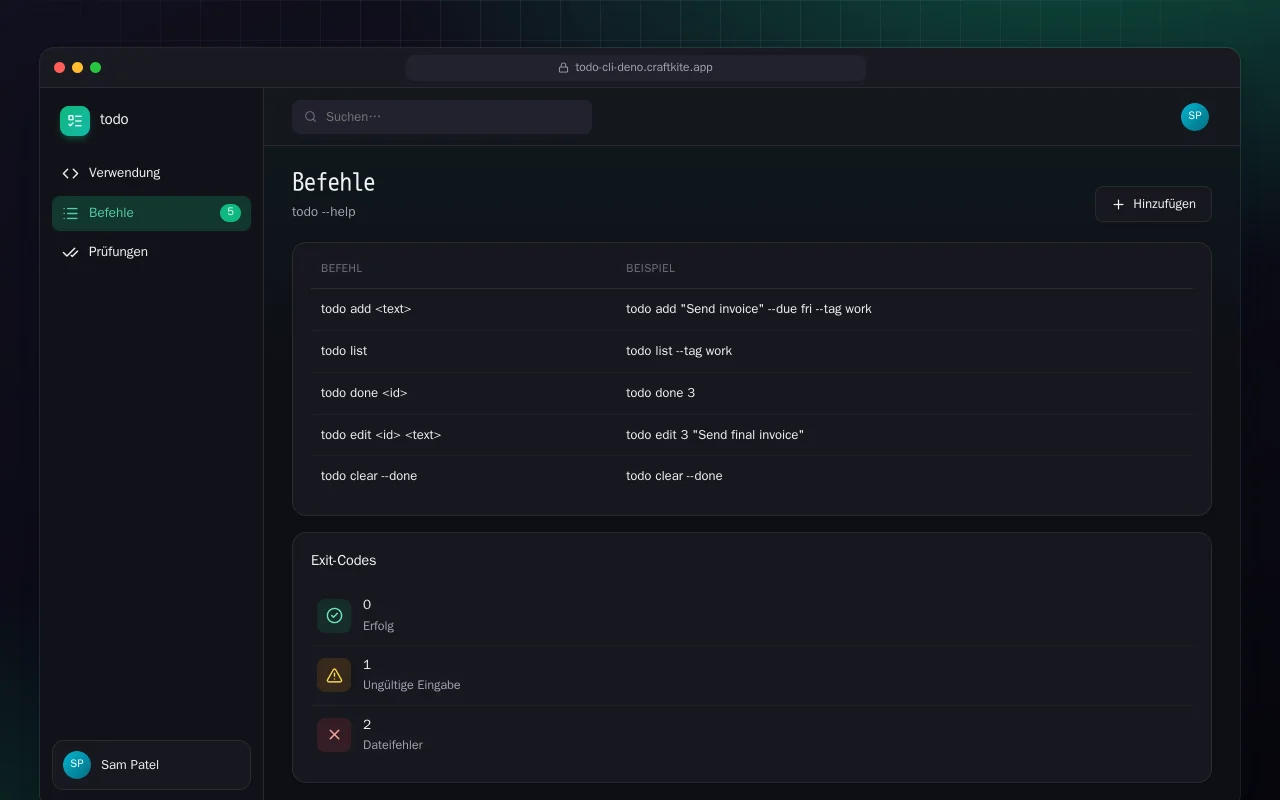Click the todo app logo icon
Screen dimensions: 1280x800
click(75, 121)
